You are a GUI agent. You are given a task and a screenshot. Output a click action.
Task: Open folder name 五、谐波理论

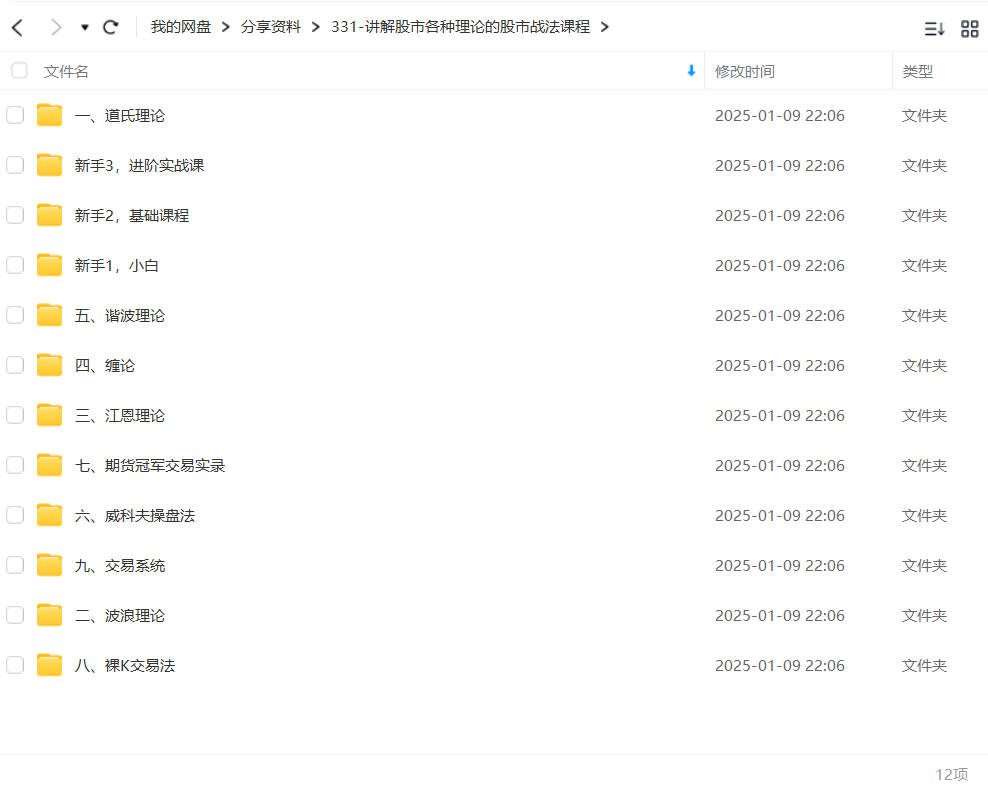[120, 316]
